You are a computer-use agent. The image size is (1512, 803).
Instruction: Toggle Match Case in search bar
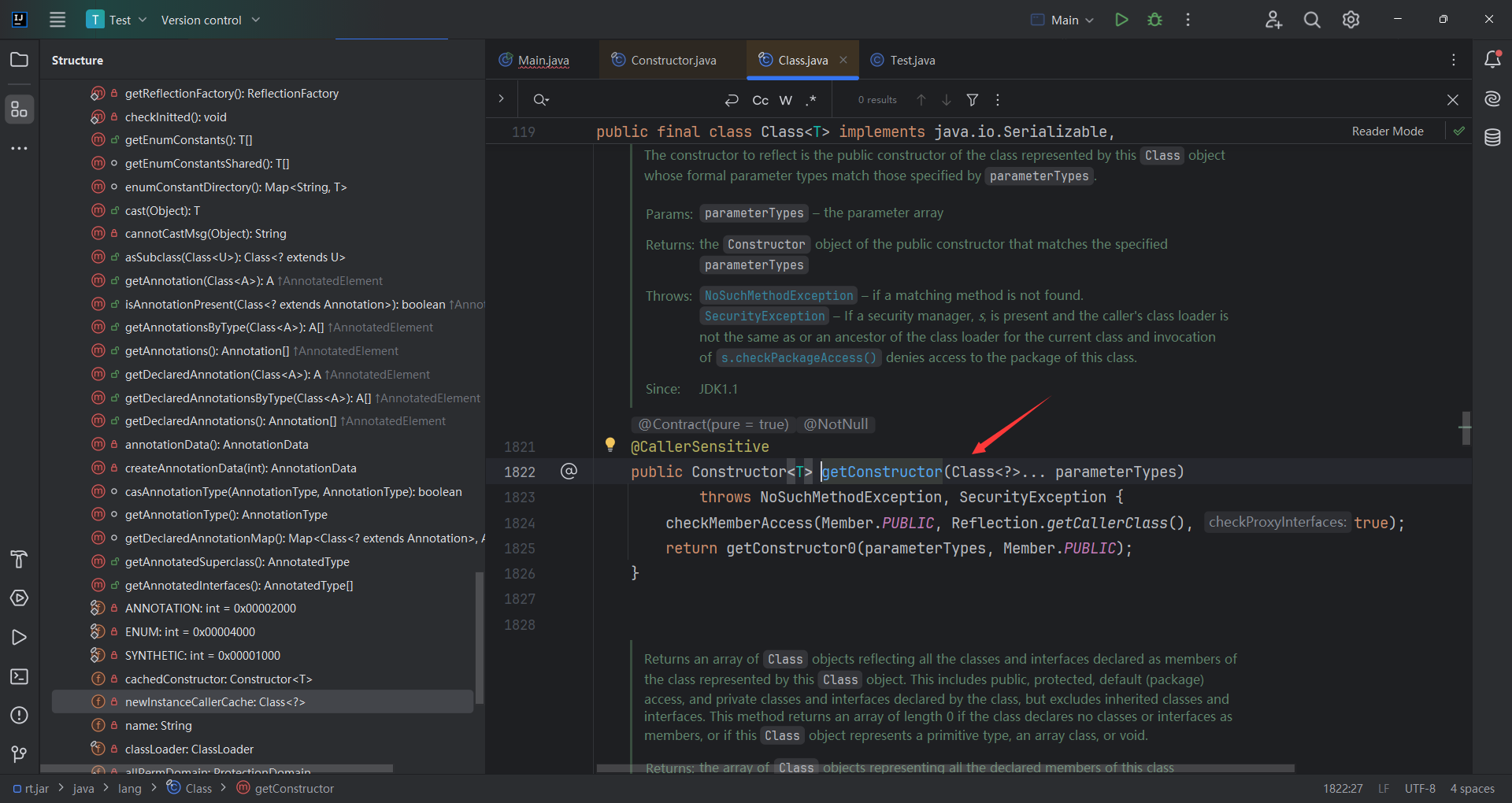coord(760,100)
